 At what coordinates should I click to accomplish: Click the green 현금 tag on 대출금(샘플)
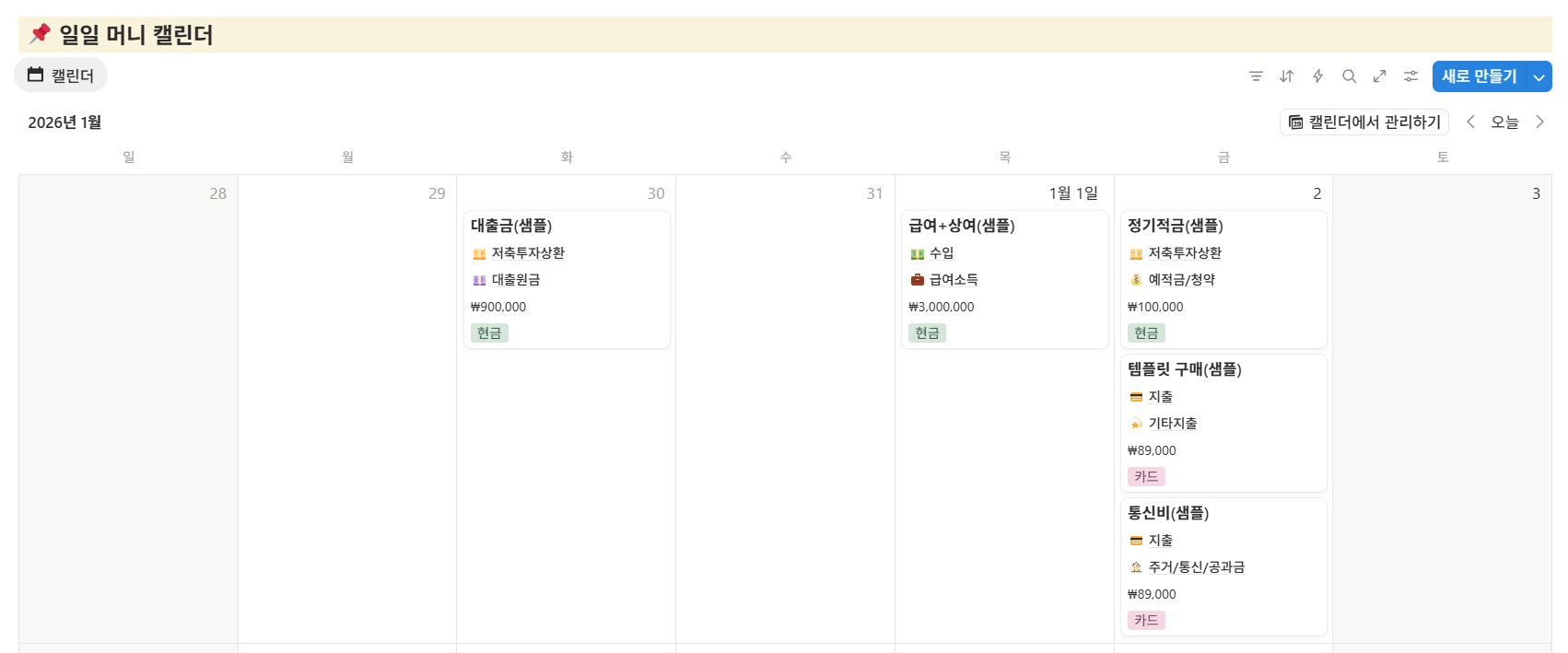[x=489, y=332]
